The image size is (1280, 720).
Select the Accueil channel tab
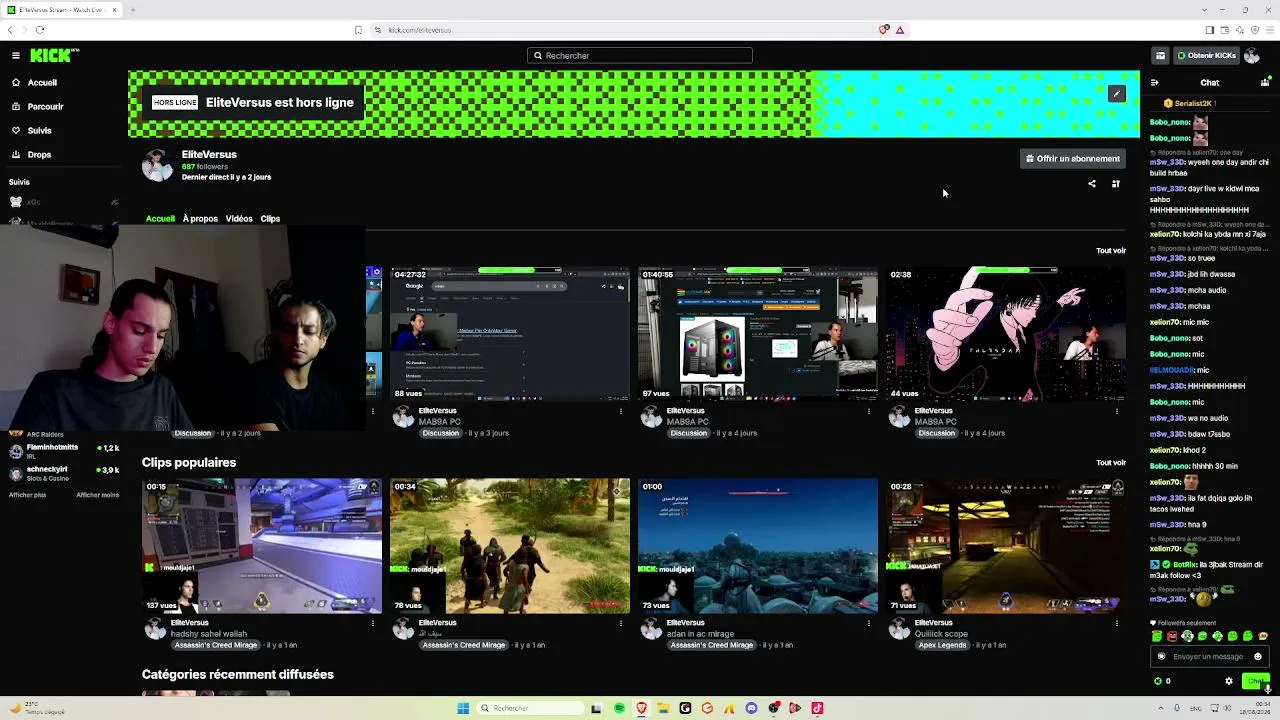click(x=160, y=219)
